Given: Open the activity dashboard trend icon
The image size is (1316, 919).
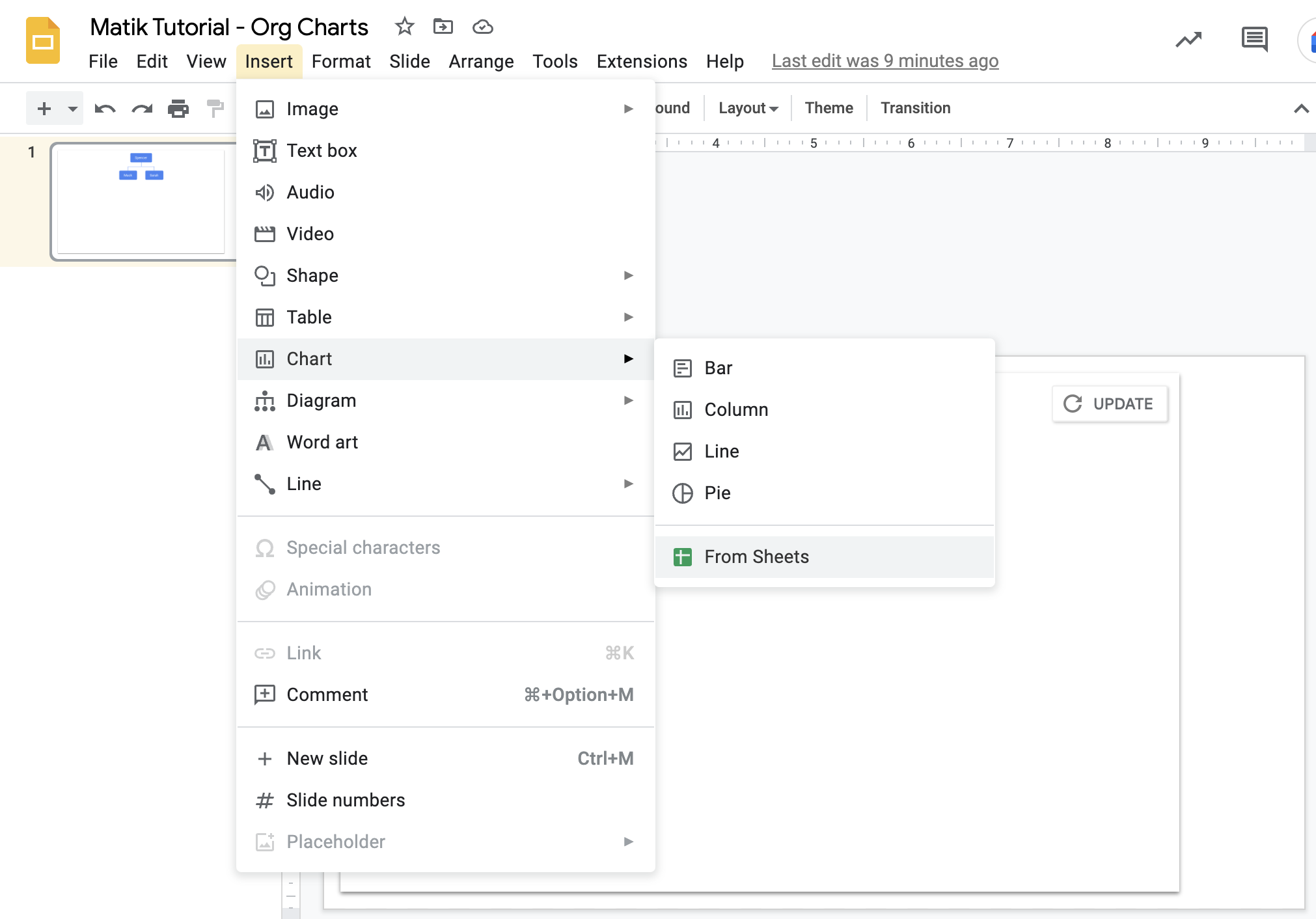Looking at the screenshot, I should [x=1188, y=40].
